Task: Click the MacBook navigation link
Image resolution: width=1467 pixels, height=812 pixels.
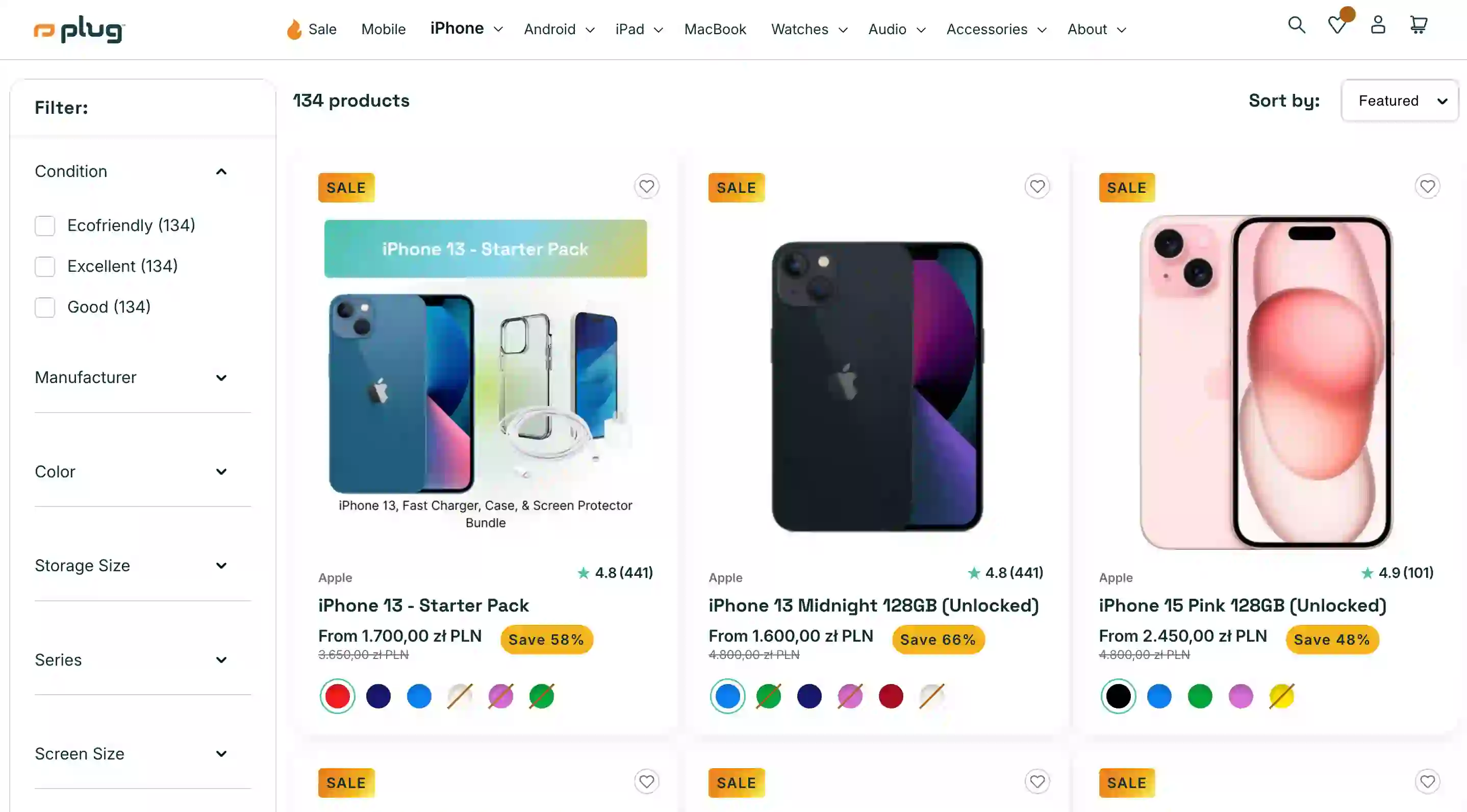Action: click(715, 29)
